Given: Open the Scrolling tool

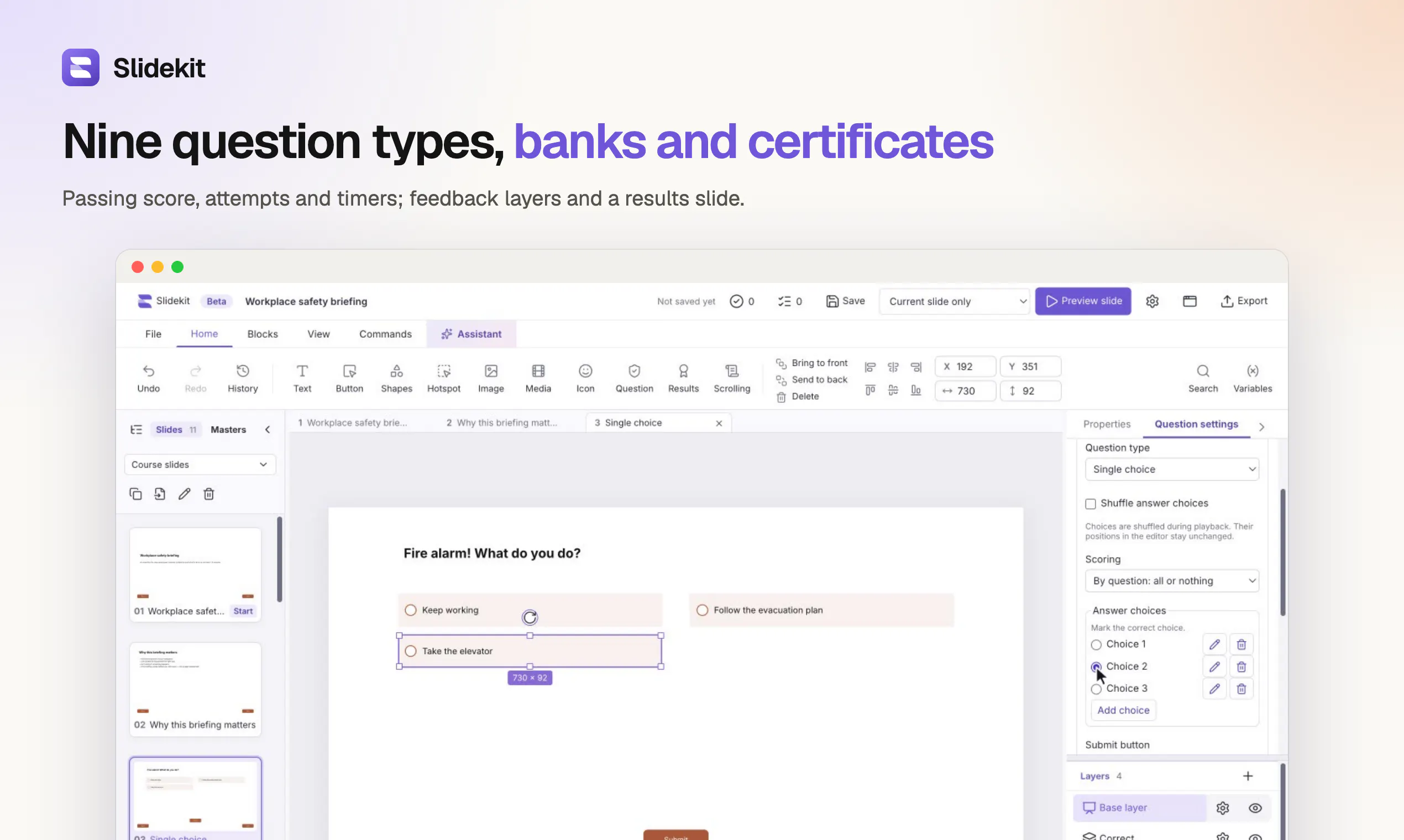Looking at the screenshot, I should coord(731,378).
